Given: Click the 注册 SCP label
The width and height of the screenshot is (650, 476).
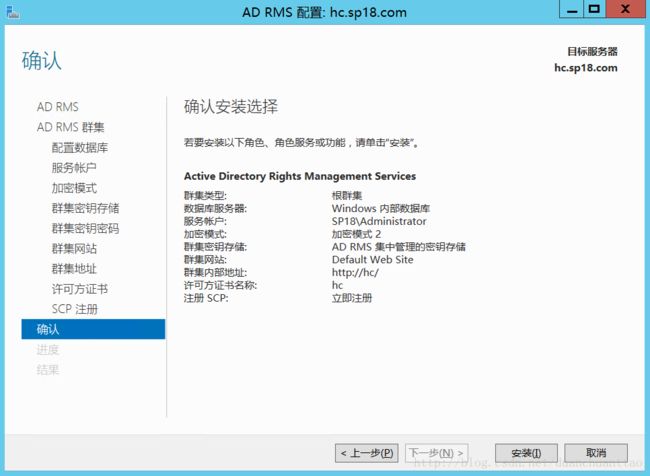Looking at the screenshot, I should click(x=206, y=299).
